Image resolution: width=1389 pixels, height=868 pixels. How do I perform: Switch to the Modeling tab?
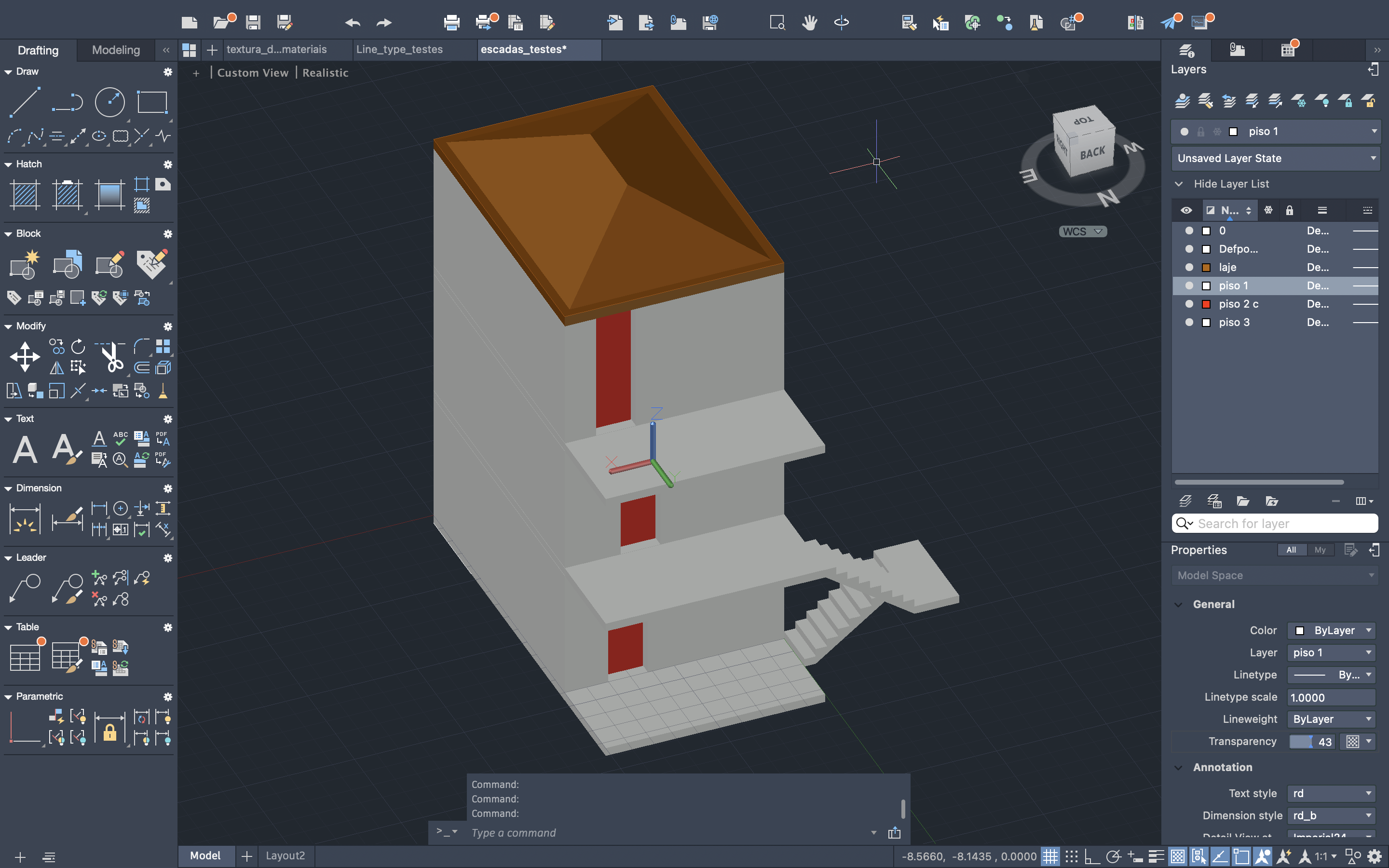[116, 50]
